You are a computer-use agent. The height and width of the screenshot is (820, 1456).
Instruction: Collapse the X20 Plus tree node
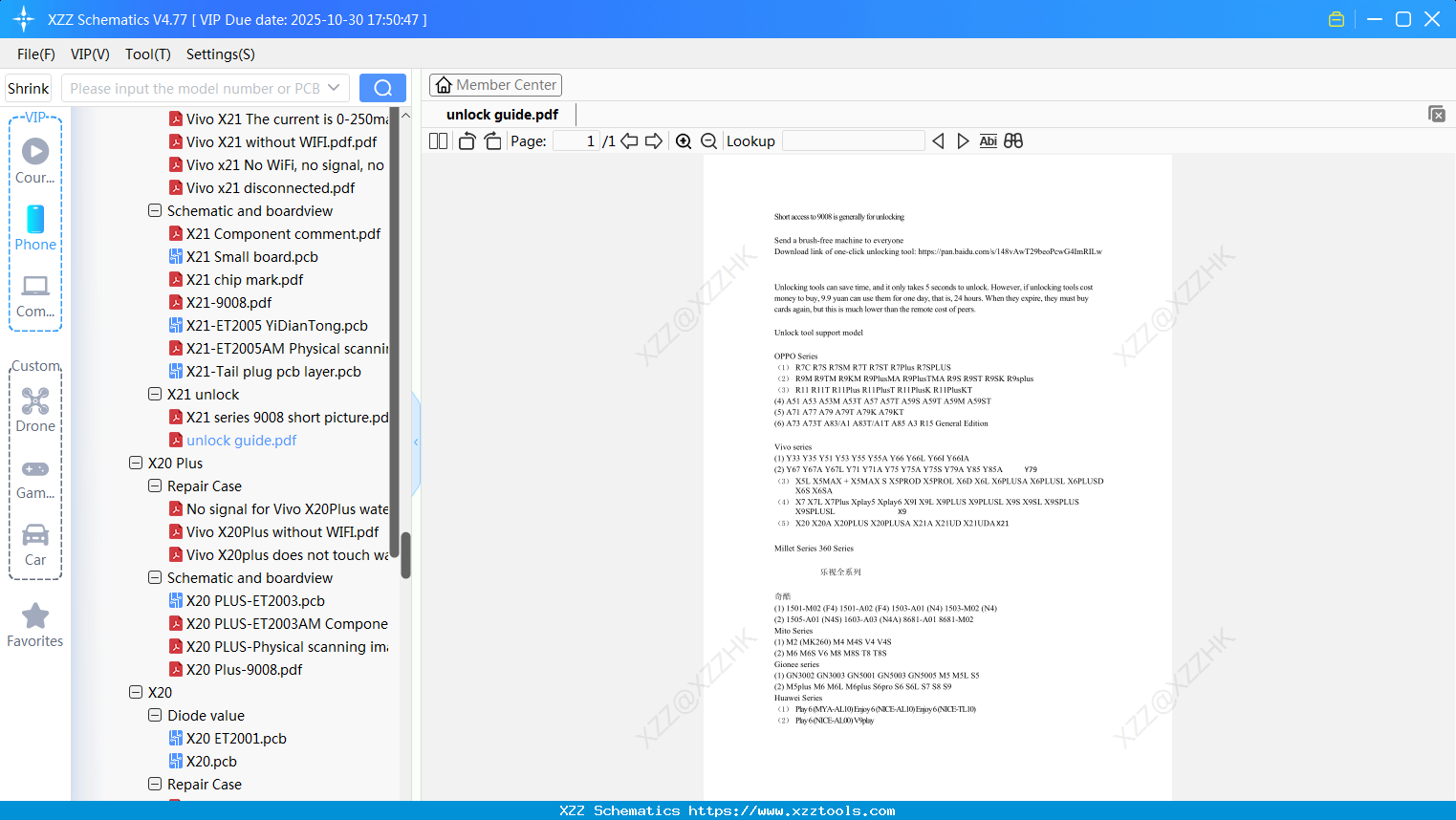(136, 464)
